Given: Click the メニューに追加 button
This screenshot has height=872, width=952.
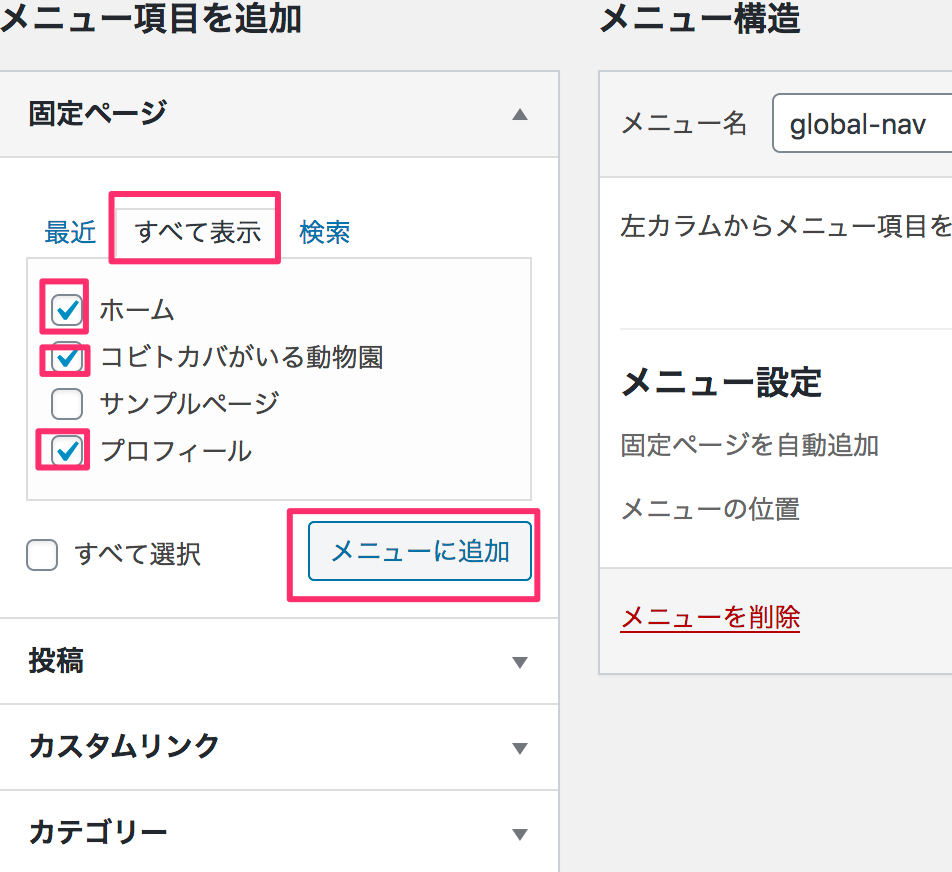Looking at the screenshot, I should coord(420,551).
